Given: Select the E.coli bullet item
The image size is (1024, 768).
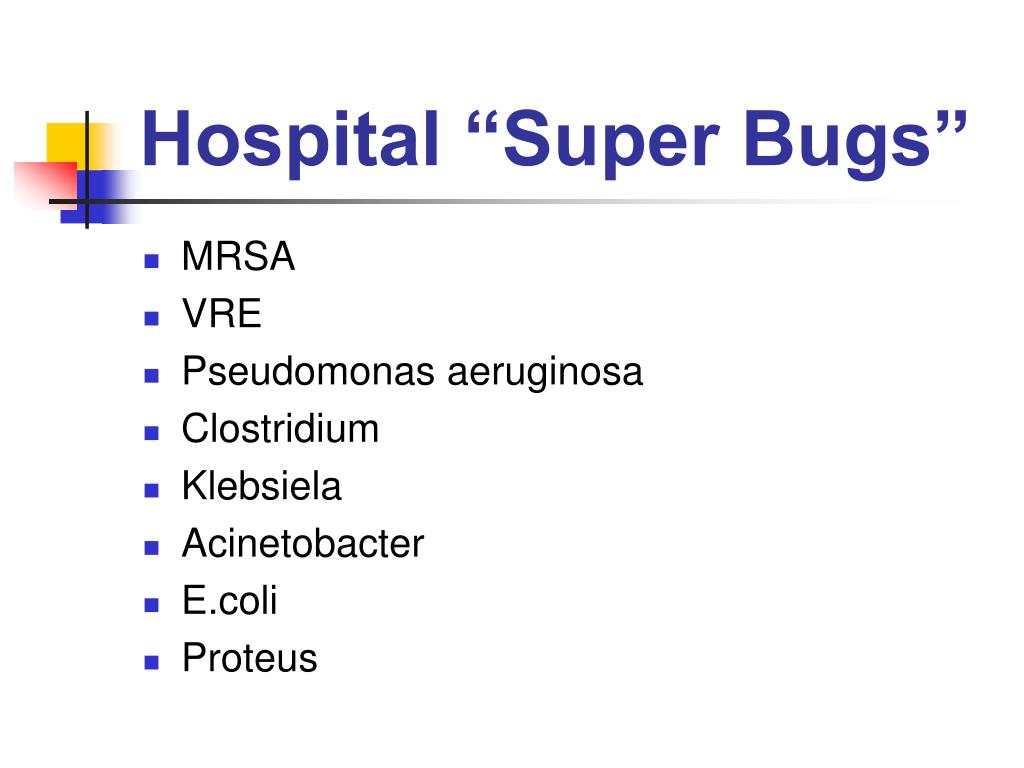Looking at the screenshot, I should tap(230, 601).
